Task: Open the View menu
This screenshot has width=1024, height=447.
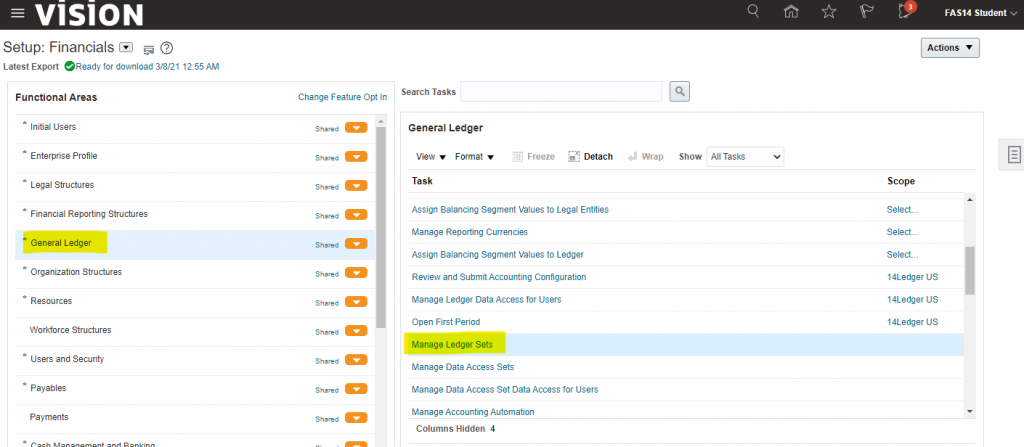Action: [430, 157]
